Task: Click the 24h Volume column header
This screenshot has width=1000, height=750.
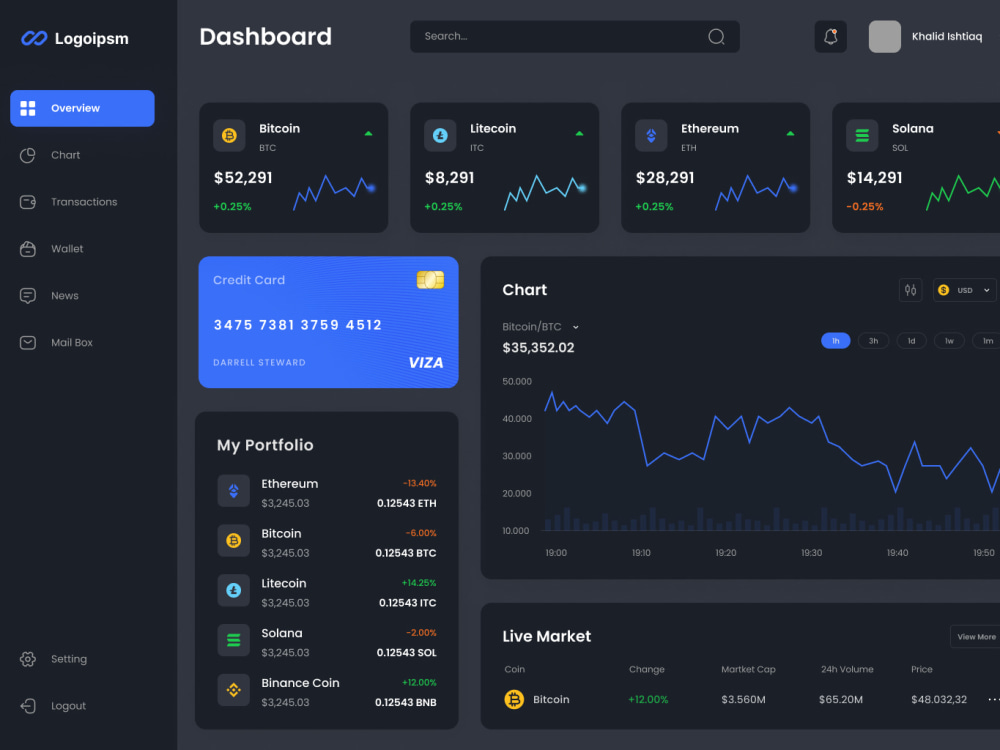Action: 847,669
